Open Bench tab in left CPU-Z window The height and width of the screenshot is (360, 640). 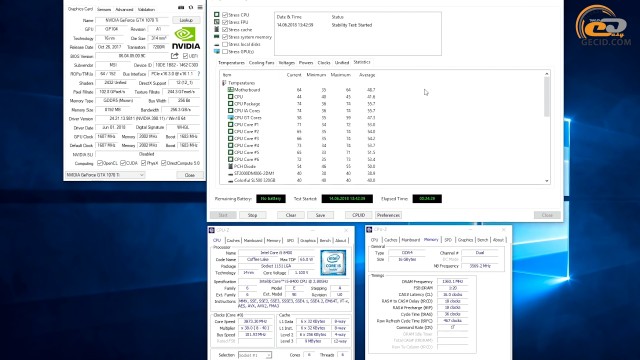(325, 240)
